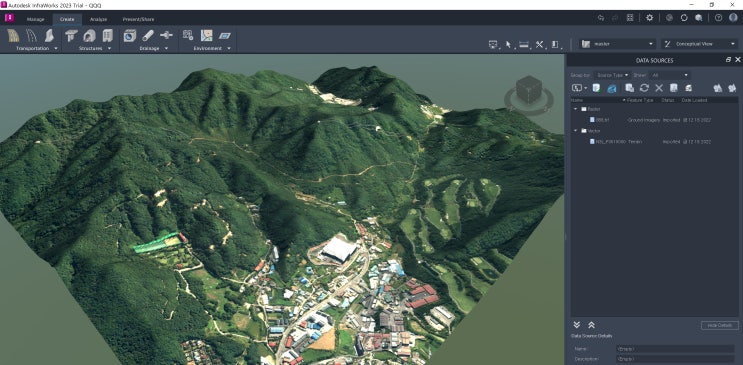
Task: Open the master proposal dropdown
Action: tap(617, 44)
